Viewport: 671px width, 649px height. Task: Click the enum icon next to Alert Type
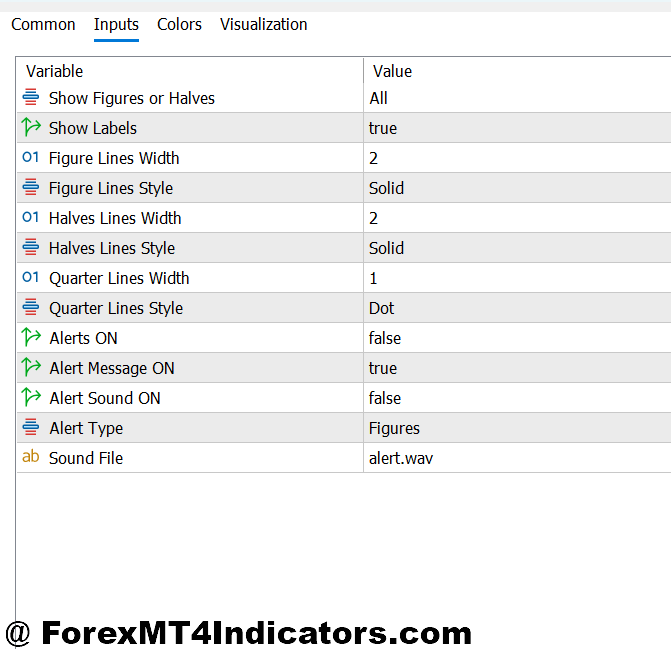30,428
